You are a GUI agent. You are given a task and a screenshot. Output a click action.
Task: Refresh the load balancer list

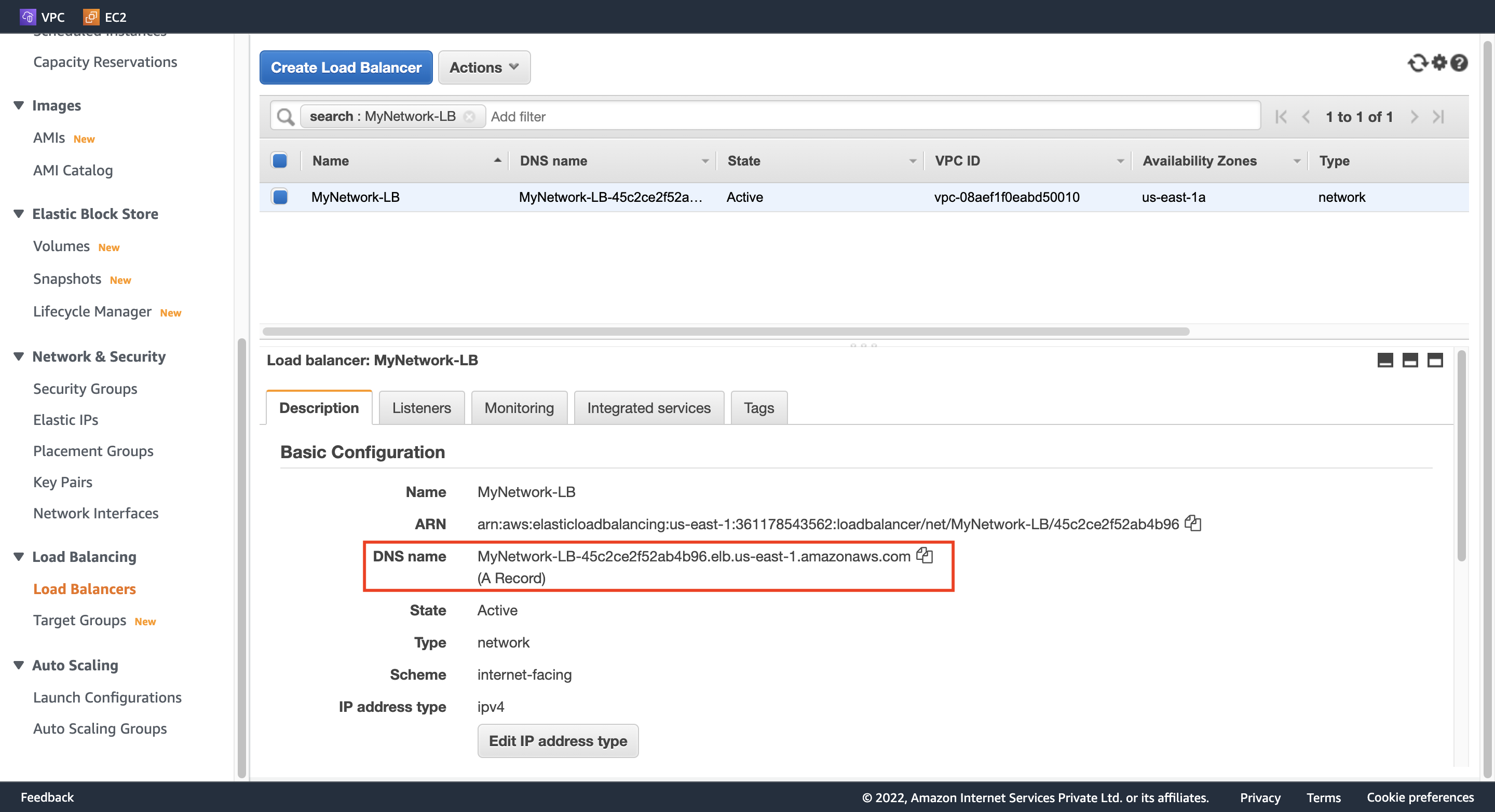click(x=1417, y=63)
